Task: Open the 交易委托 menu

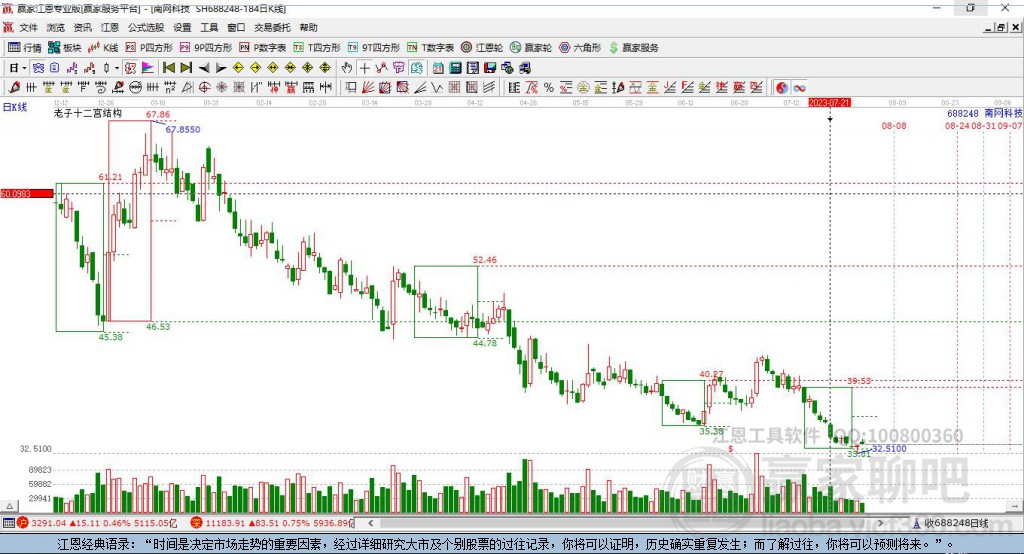Action: pos(272,27)
